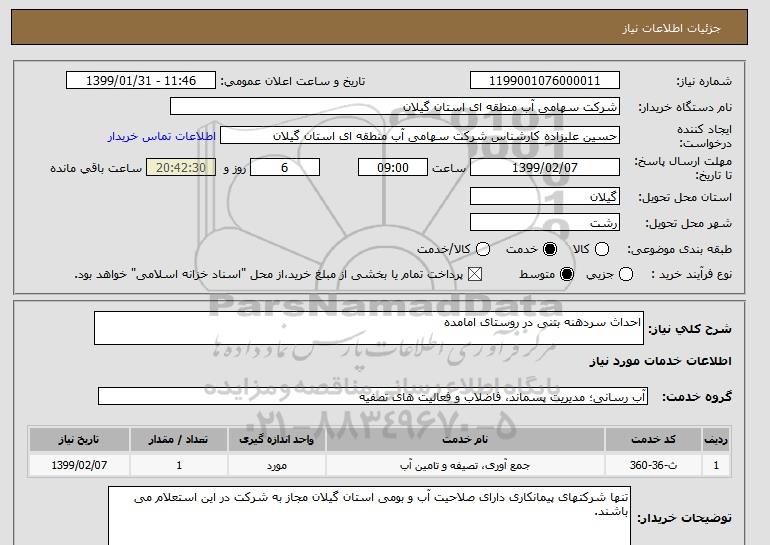770x545 pixels.
Task: Click the شهر محل تحویل field رشت
Action: coord(545,222)
